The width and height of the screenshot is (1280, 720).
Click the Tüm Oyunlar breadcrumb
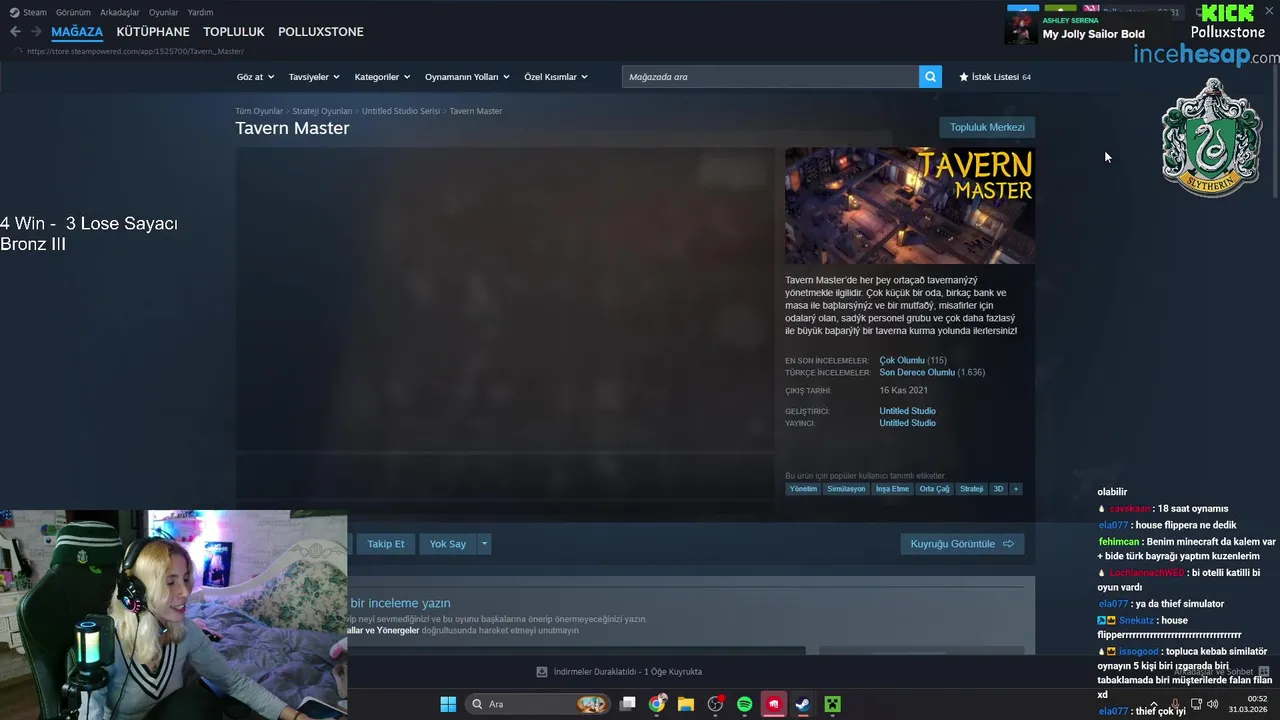click(259, 111)
